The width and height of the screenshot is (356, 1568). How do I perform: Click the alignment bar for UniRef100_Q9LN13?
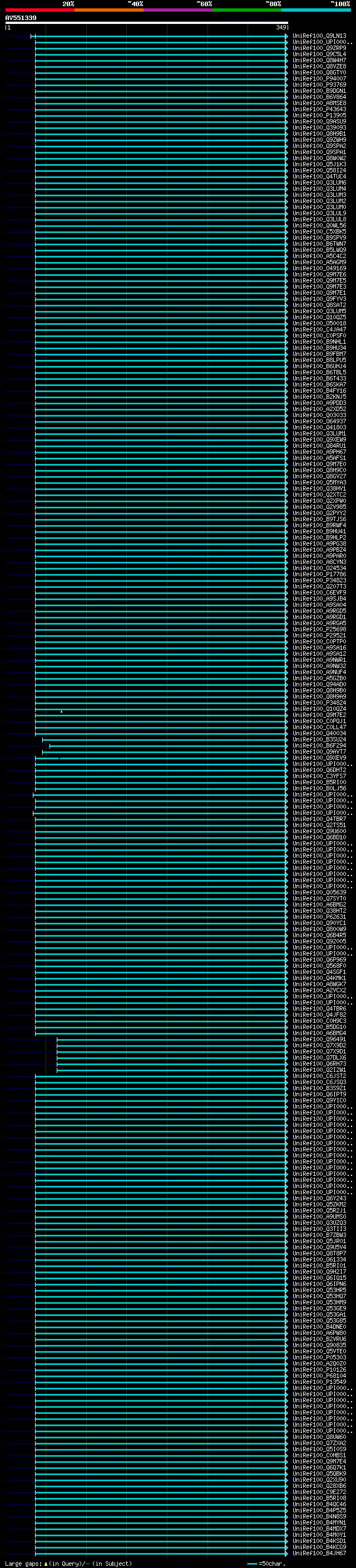click(159, 37)
